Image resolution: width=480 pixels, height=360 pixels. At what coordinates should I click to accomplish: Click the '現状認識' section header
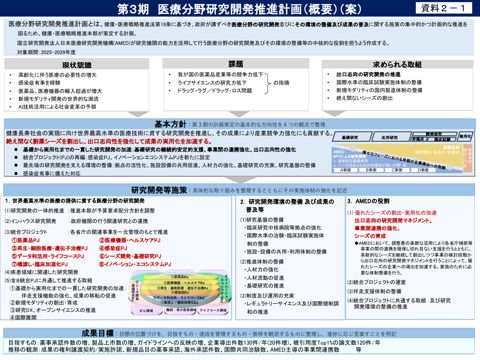[77, 65]
